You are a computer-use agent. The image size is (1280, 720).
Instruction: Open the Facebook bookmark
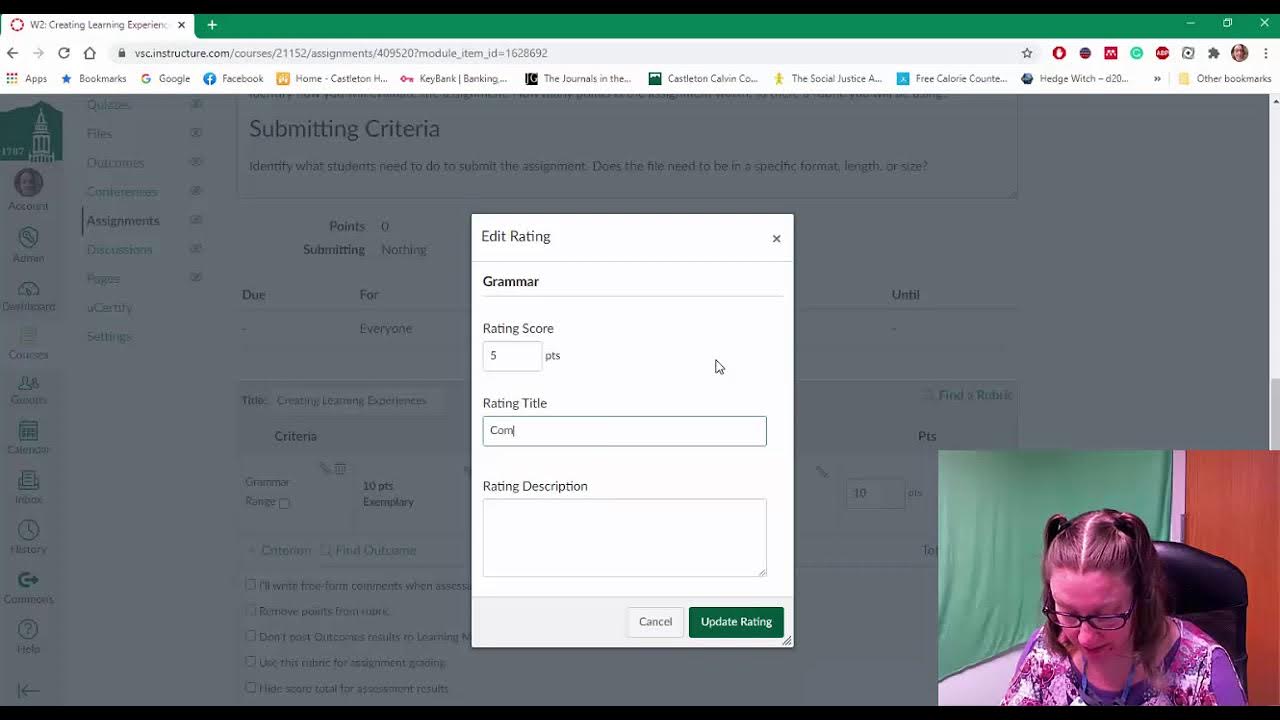(x=233, y=78)
